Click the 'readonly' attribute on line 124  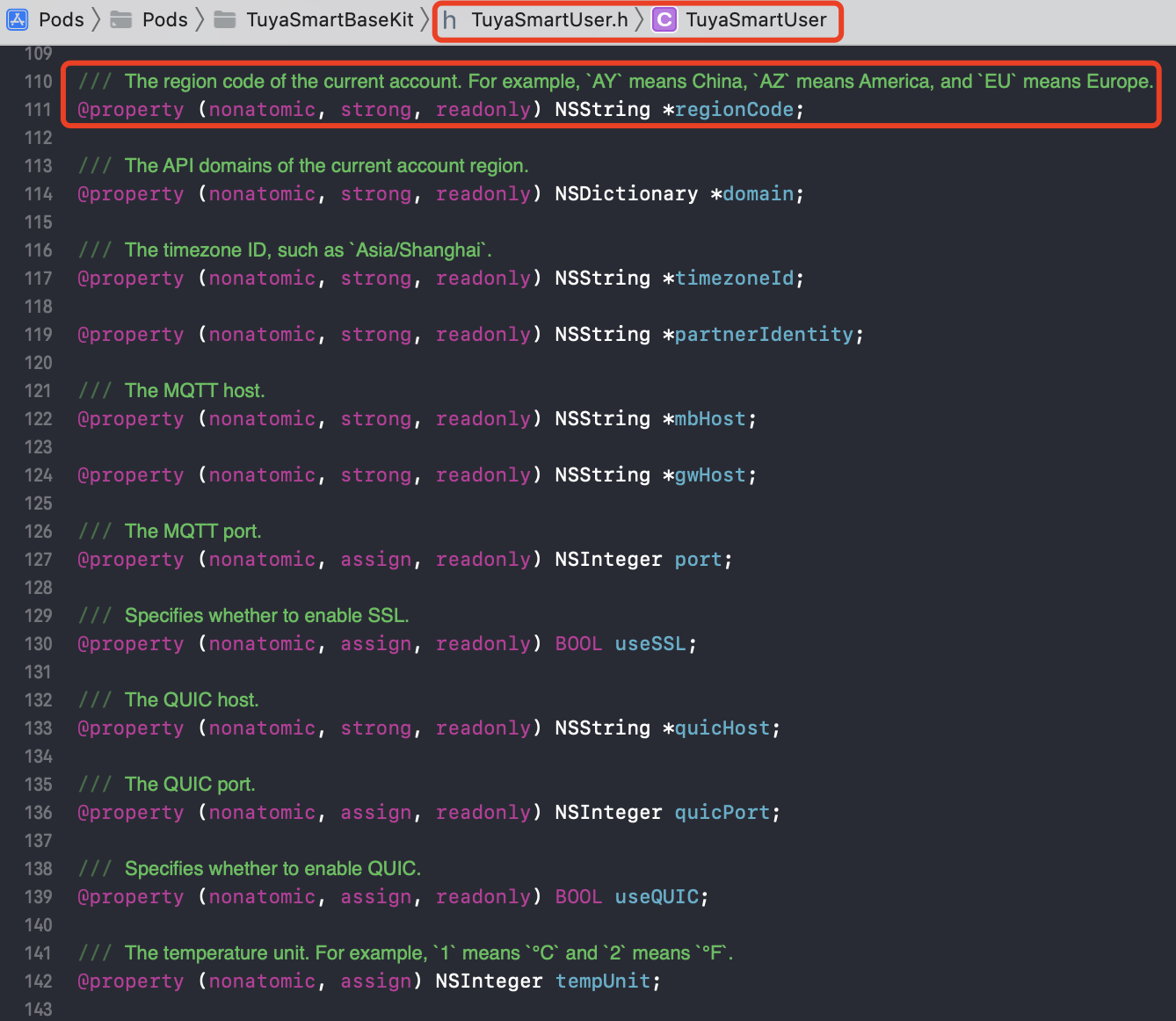click(x=483, y=474)
